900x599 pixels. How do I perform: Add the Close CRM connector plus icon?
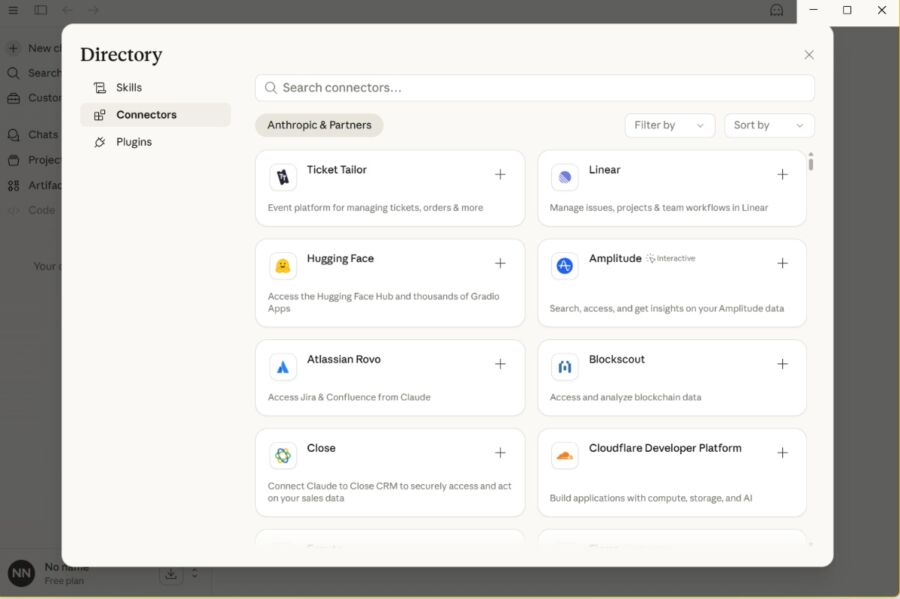pyautogui.click(x=500, y=453)
